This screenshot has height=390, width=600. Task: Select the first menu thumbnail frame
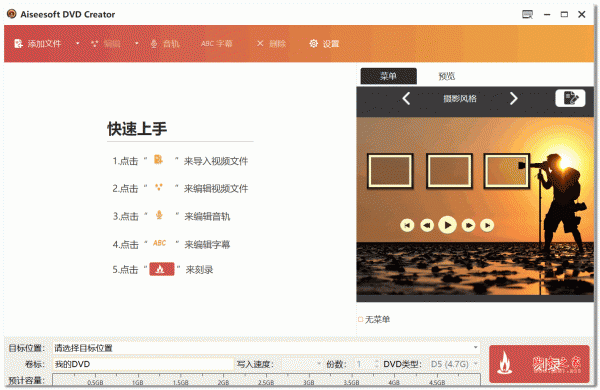390,171
